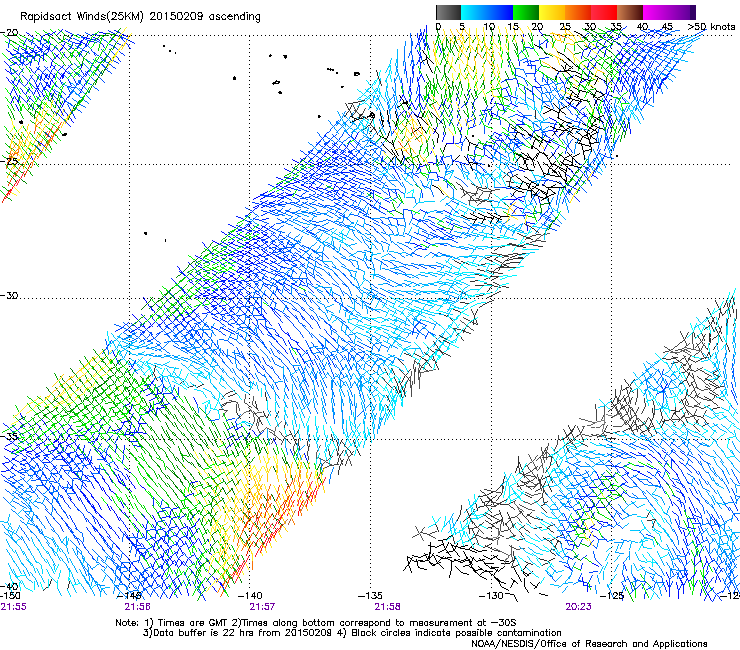Click the '21:56' pass time label
This screenshot has width=740, height=650.
click(137, 607)
